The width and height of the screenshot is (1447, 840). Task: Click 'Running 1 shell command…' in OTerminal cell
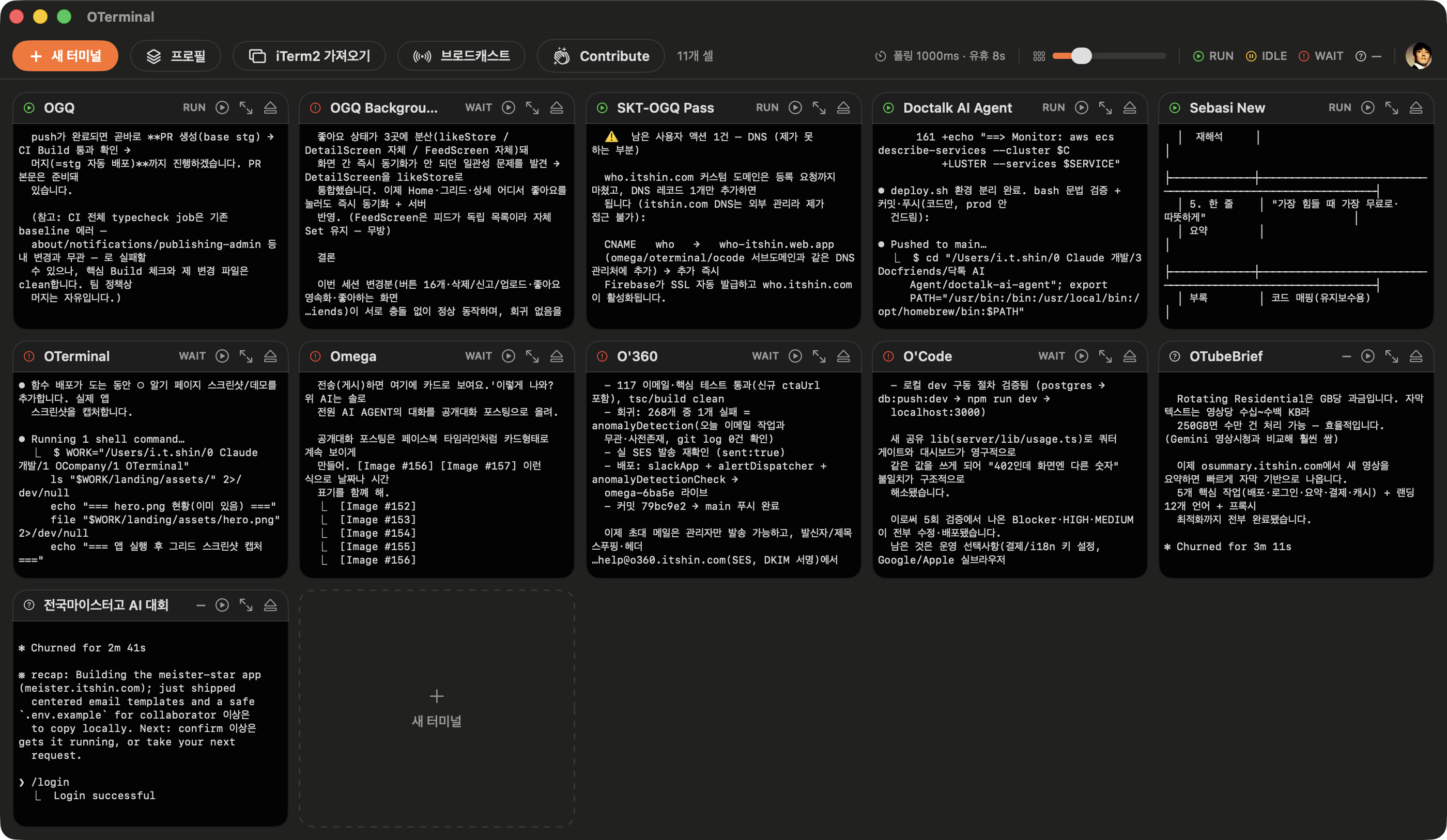pos(107,439)
